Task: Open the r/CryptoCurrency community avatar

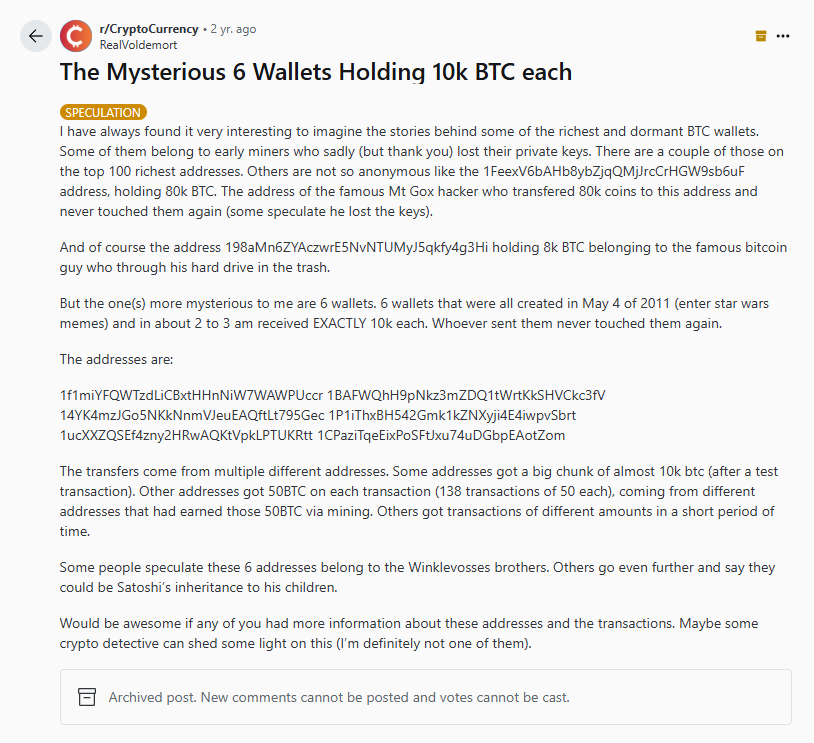Action: click(76, 36)
